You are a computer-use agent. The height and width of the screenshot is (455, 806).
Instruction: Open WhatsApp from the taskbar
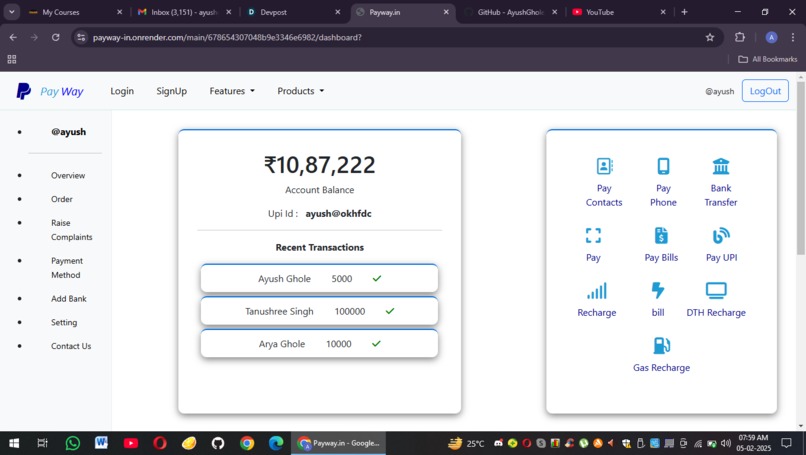point(72,443)
